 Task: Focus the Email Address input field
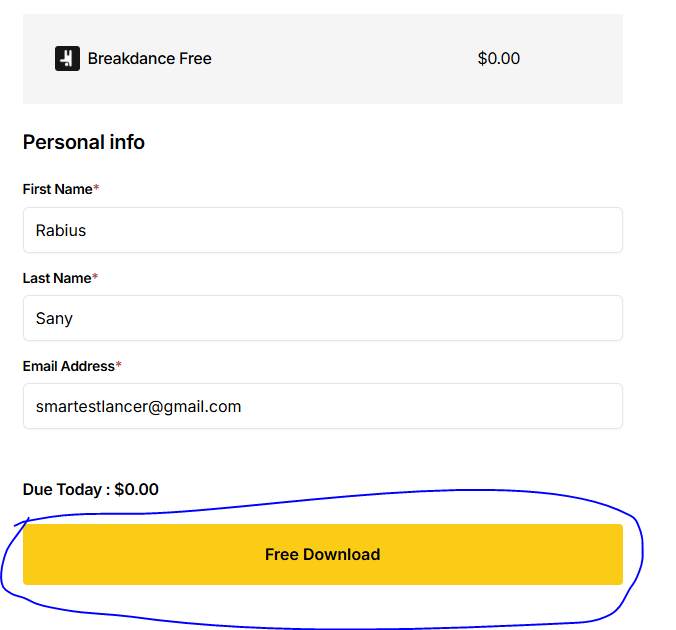[x=323, y=406]
